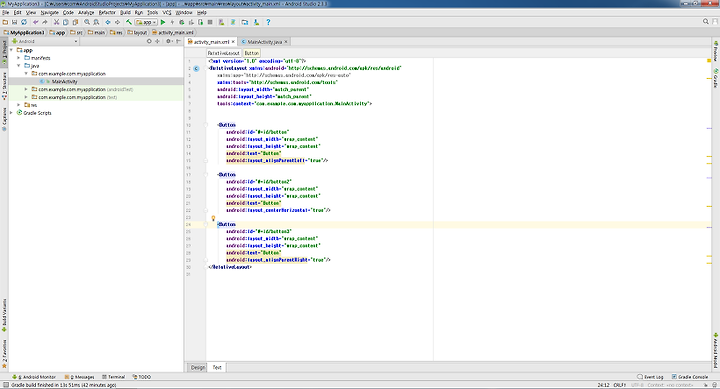Expand the manifests folder
This screenshot has height=389, width=720.
19,58
